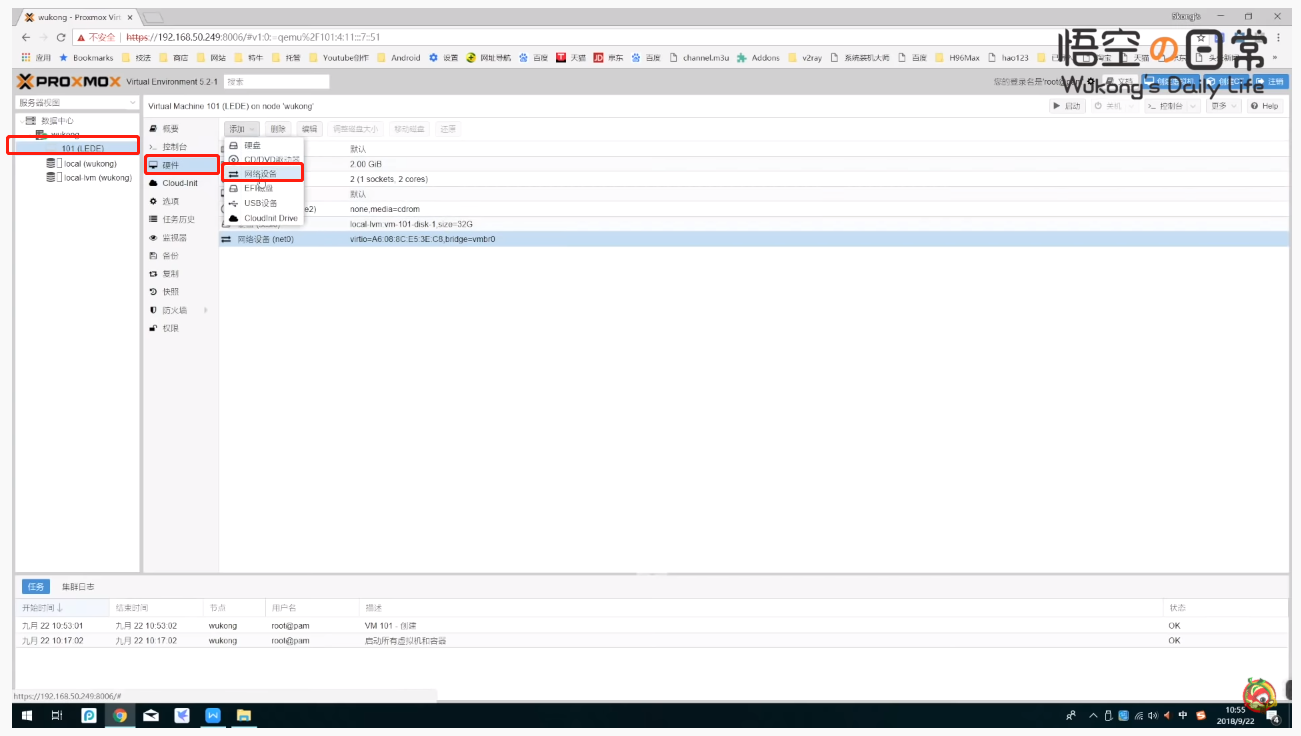The image size is (1301, 736).
Task: Open the 备份 (Backup) section
Action: point(180,256)
